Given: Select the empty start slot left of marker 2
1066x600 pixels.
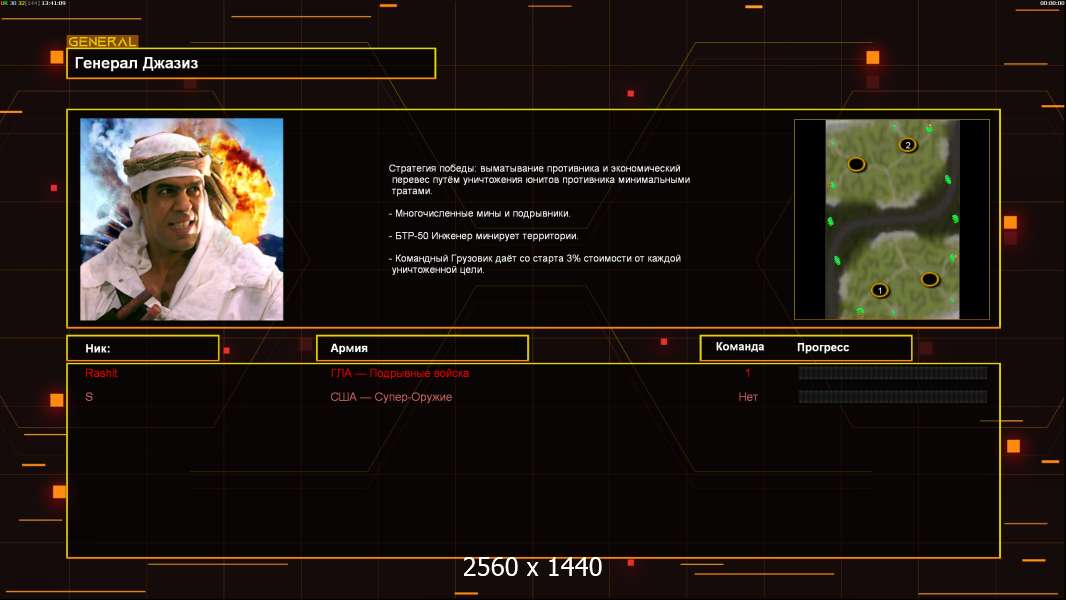Looking at the screenshot, I should point(857,164).
